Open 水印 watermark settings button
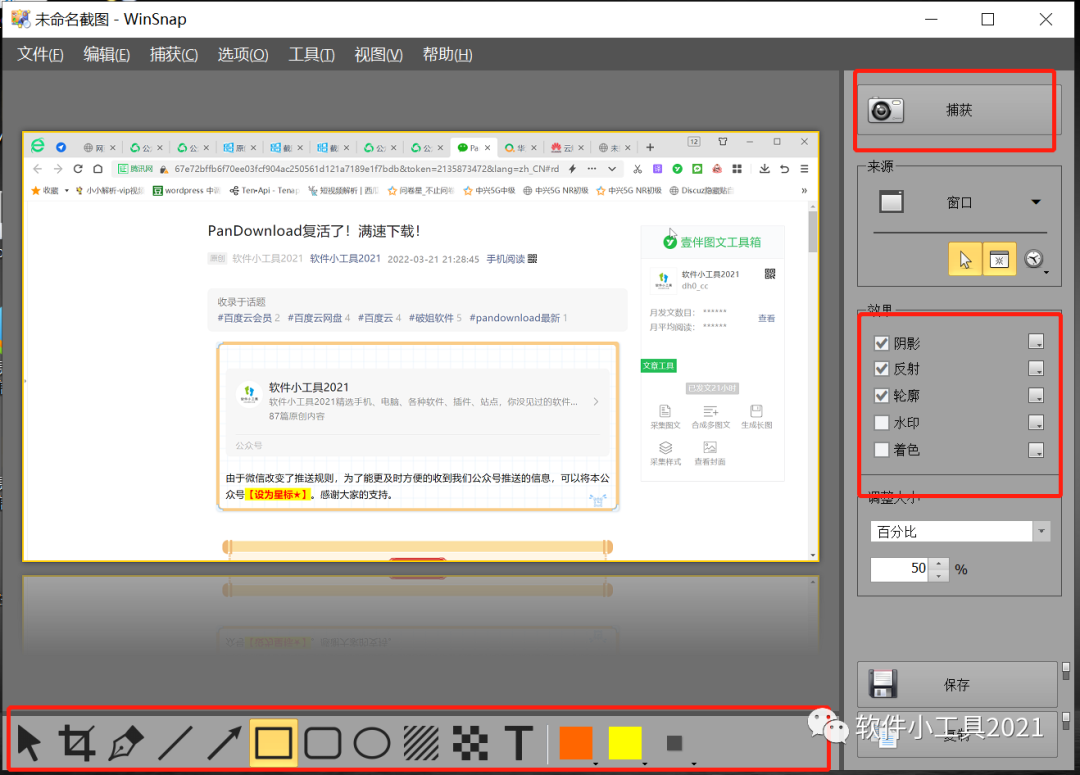This screenshot has height=775, width=1080. coord(1035,422)
